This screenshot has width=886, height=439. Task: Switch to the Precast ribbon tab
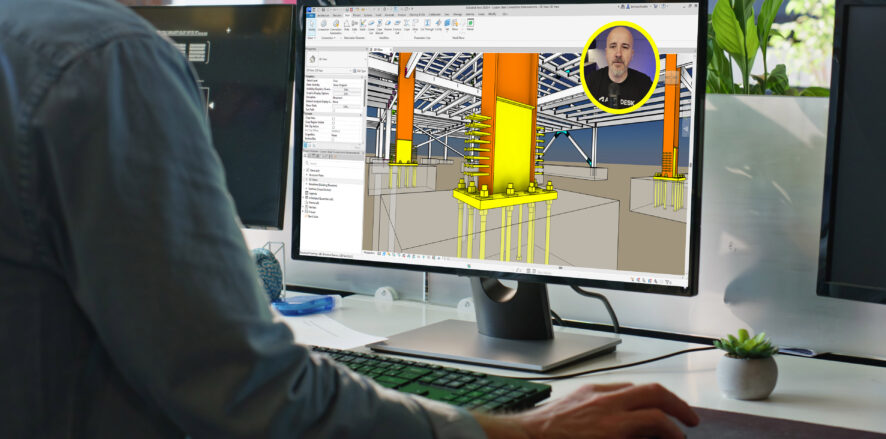tap(357, 15)
